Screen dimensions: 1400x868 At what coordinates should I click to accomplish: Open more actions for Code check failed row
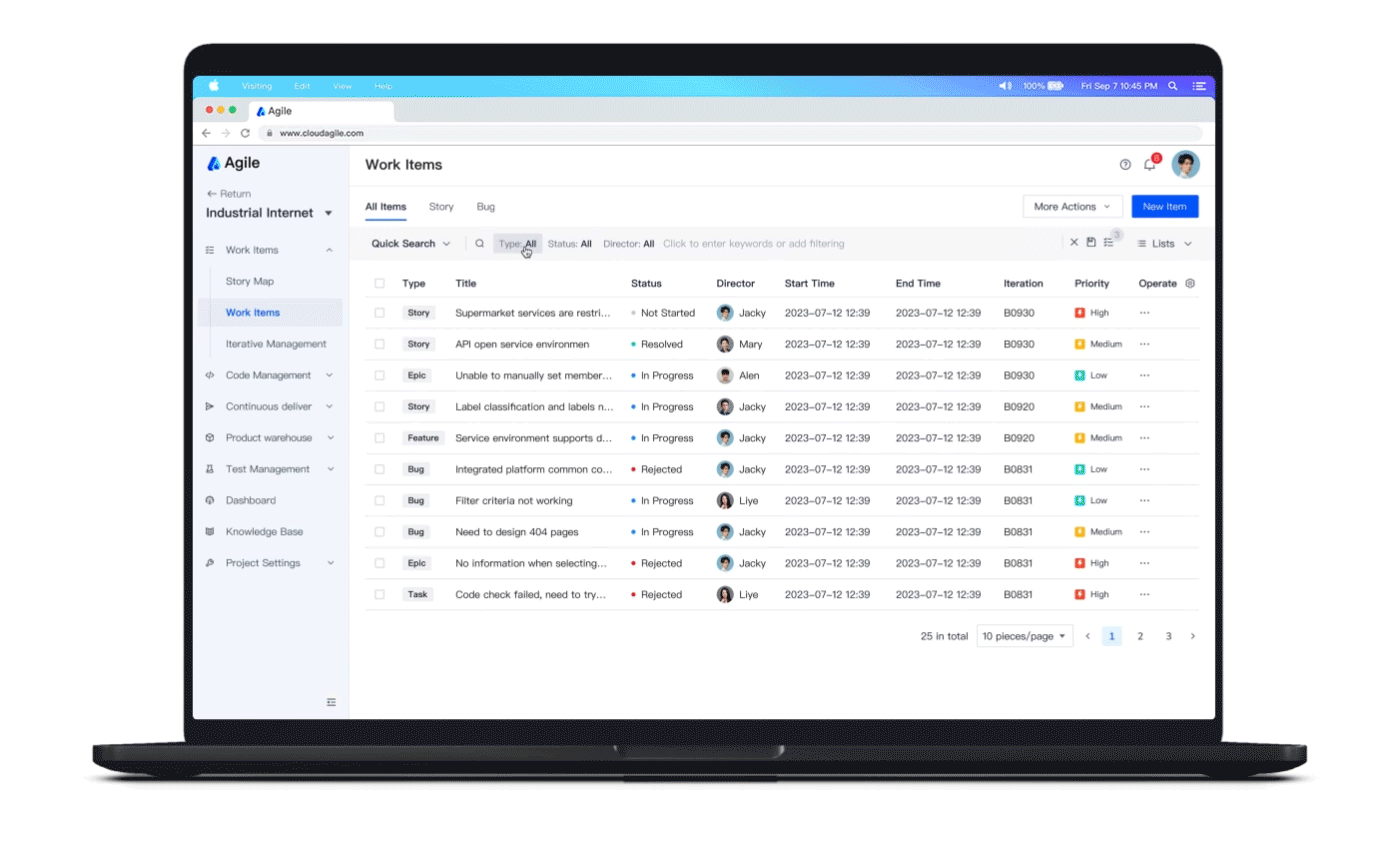point(1145,594)
